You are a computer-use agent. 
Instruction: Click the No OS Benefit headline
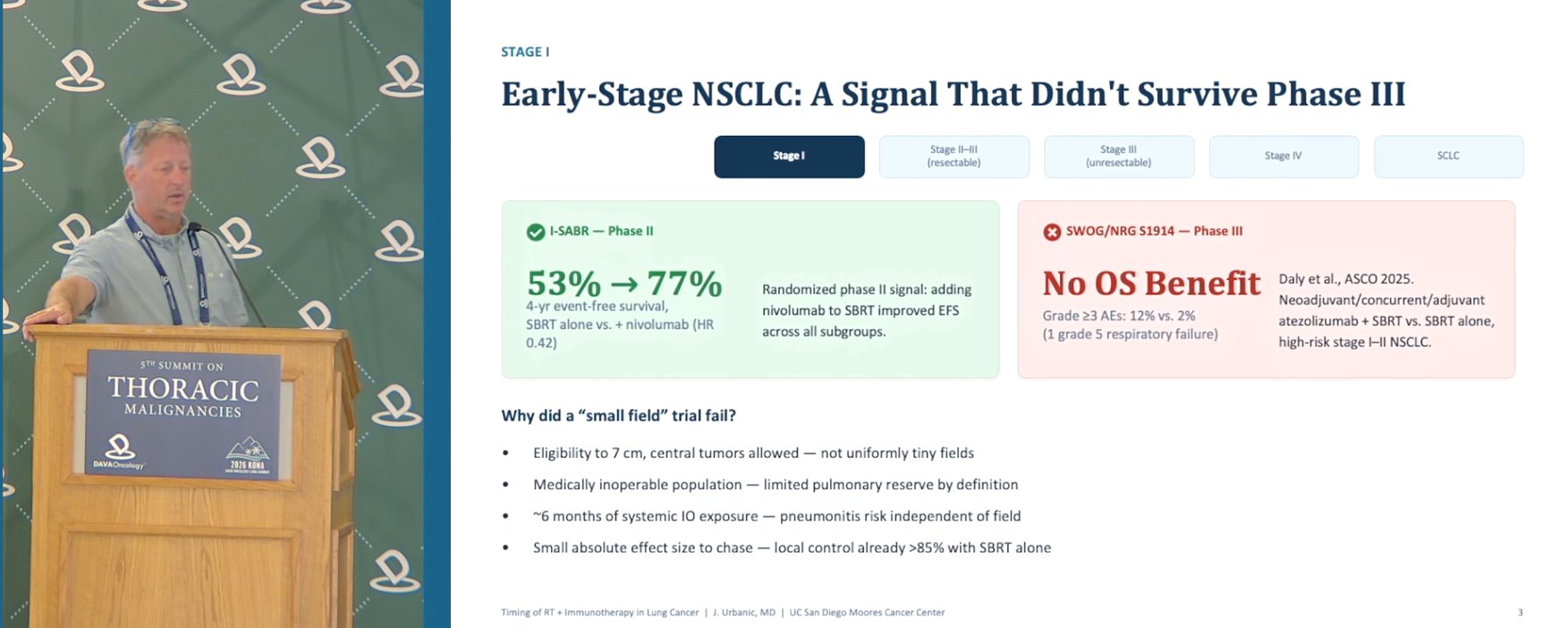pos(1151,284)
